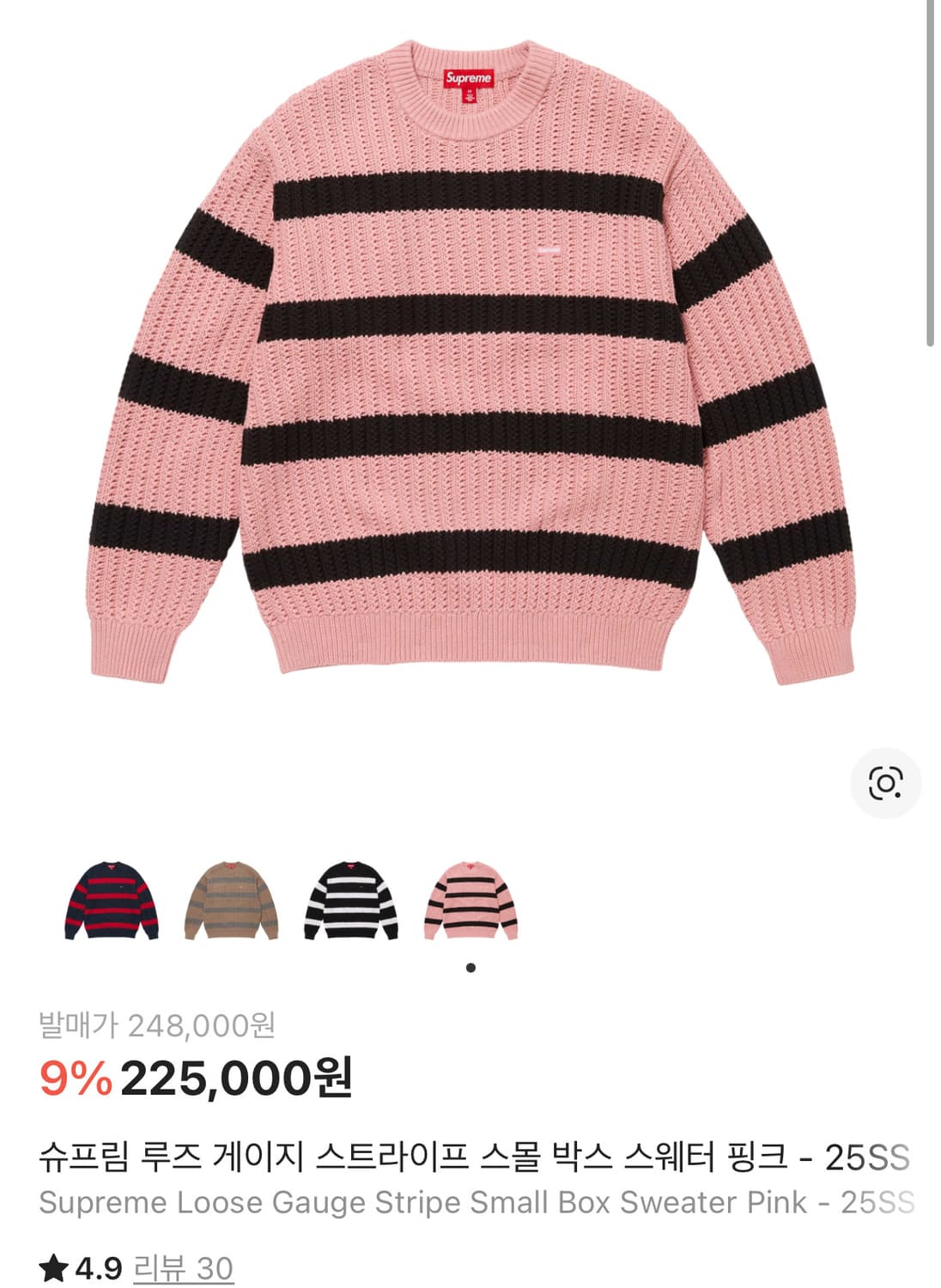This screenshot has width=941, height=1288.
Task: Tap the 4.9 rating score
Action: [99, 1268]
